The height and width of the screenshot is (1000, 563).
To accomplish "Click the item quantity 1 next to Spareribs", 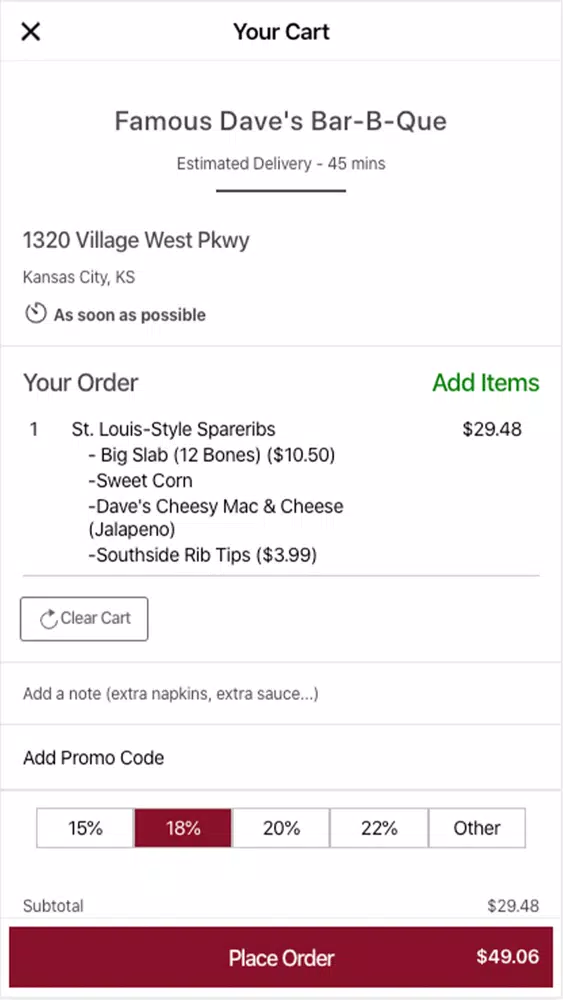I will pos(34,429).
